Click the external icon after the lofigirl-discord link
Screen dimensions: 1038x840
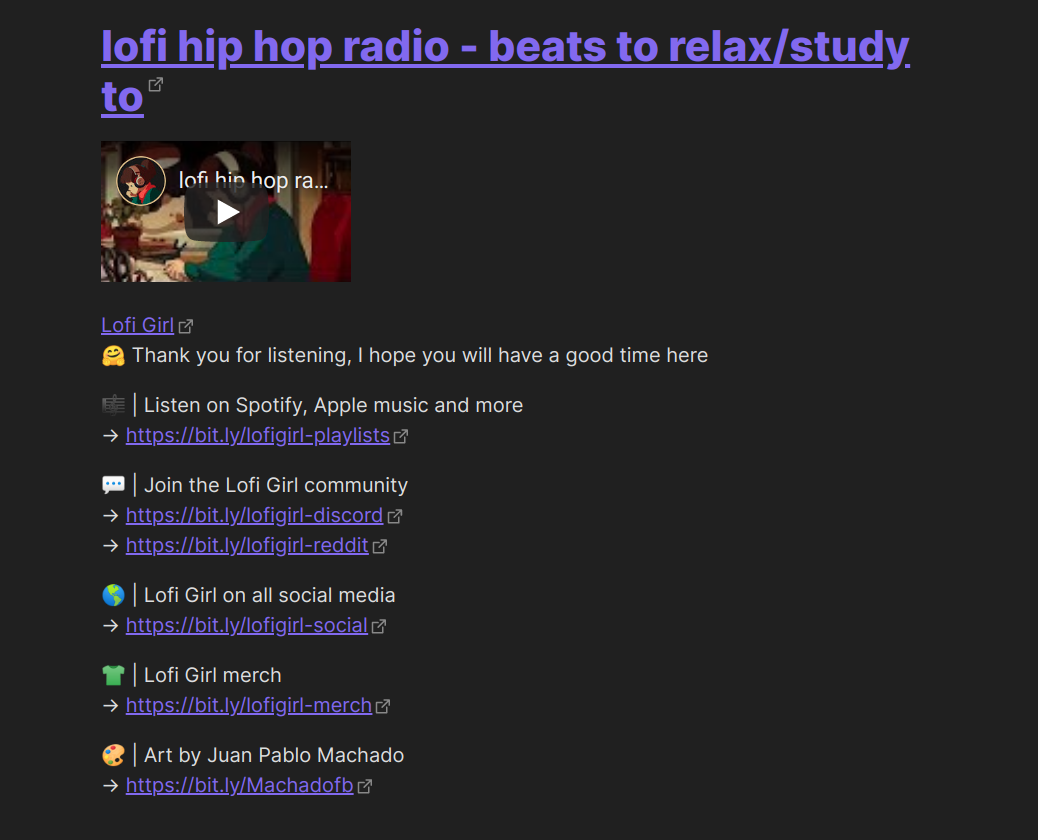point(395,517)
